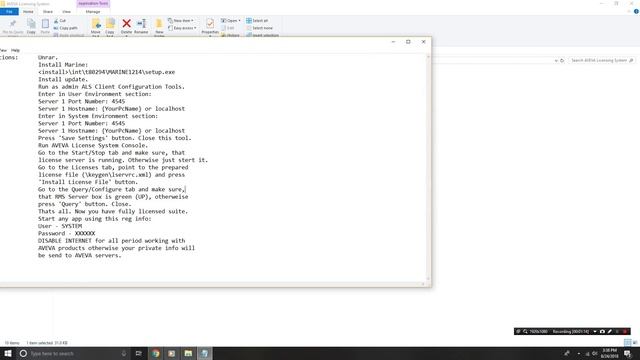Stop the recording with red button
The height and width of the screenshot is (360, 640).
(x=625, y=331)
